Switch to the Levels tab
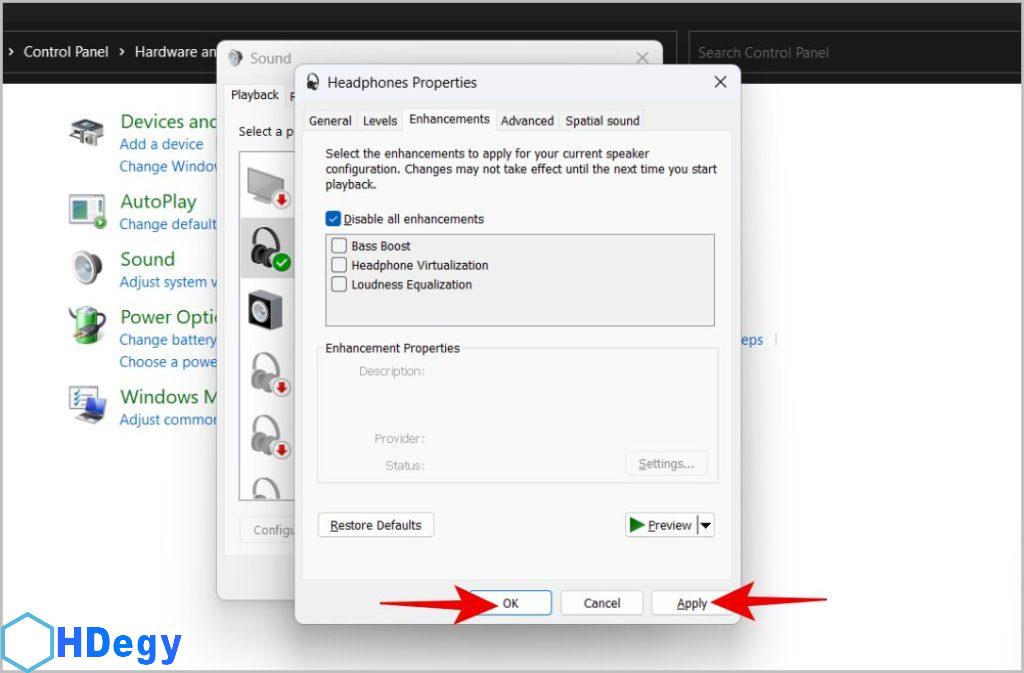 [x=380, y=121]
